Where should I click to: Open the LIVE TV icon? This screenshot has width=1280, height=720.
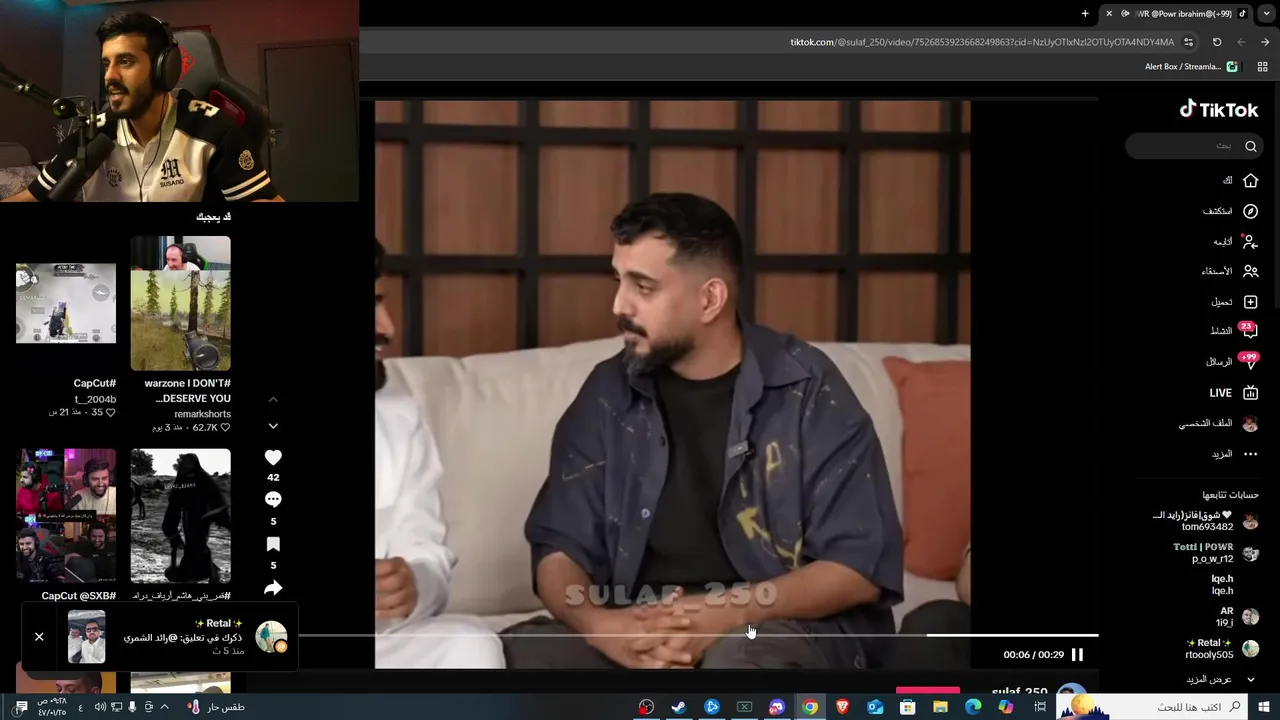pyautogui.click(x=1250, y=393)
